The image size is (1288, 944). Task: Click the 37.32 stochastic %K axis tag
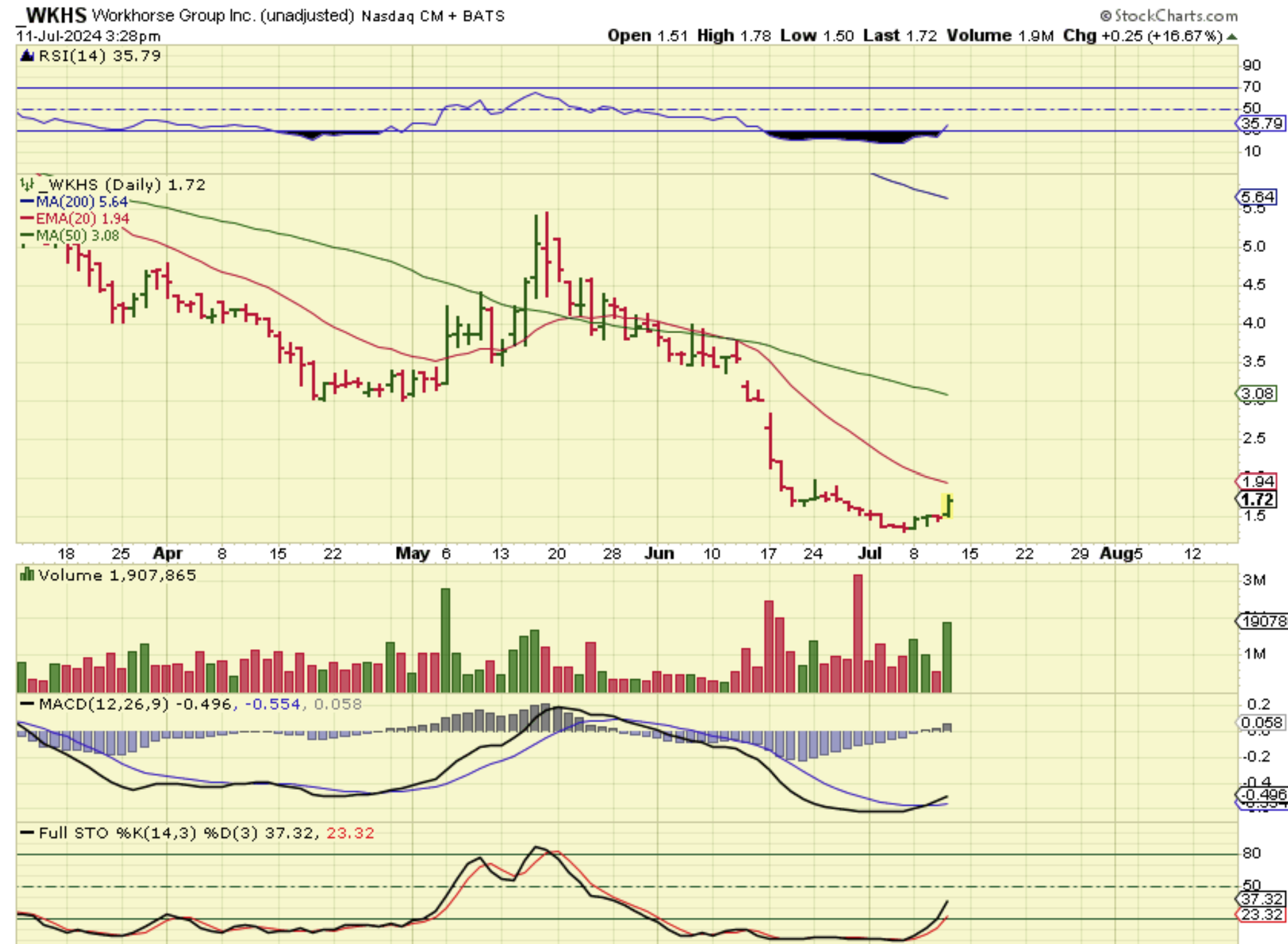pyautogui.click(x=1261, y=899)
